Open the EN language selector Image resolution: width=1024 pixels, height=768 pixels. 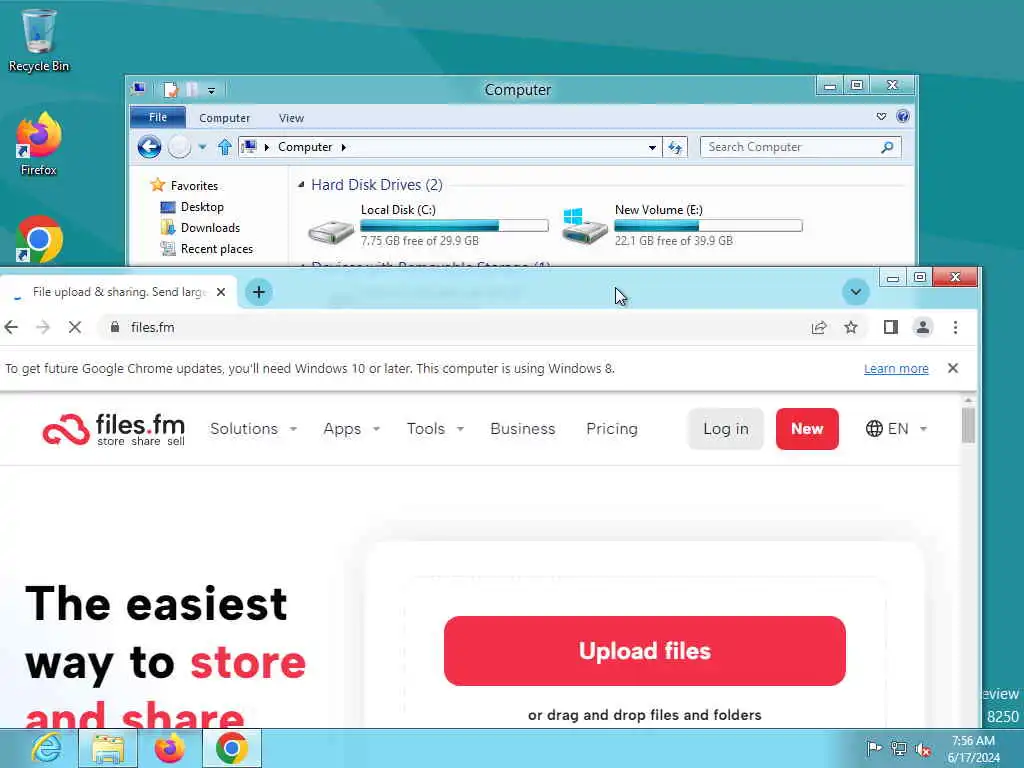click(x=896, y=429)
